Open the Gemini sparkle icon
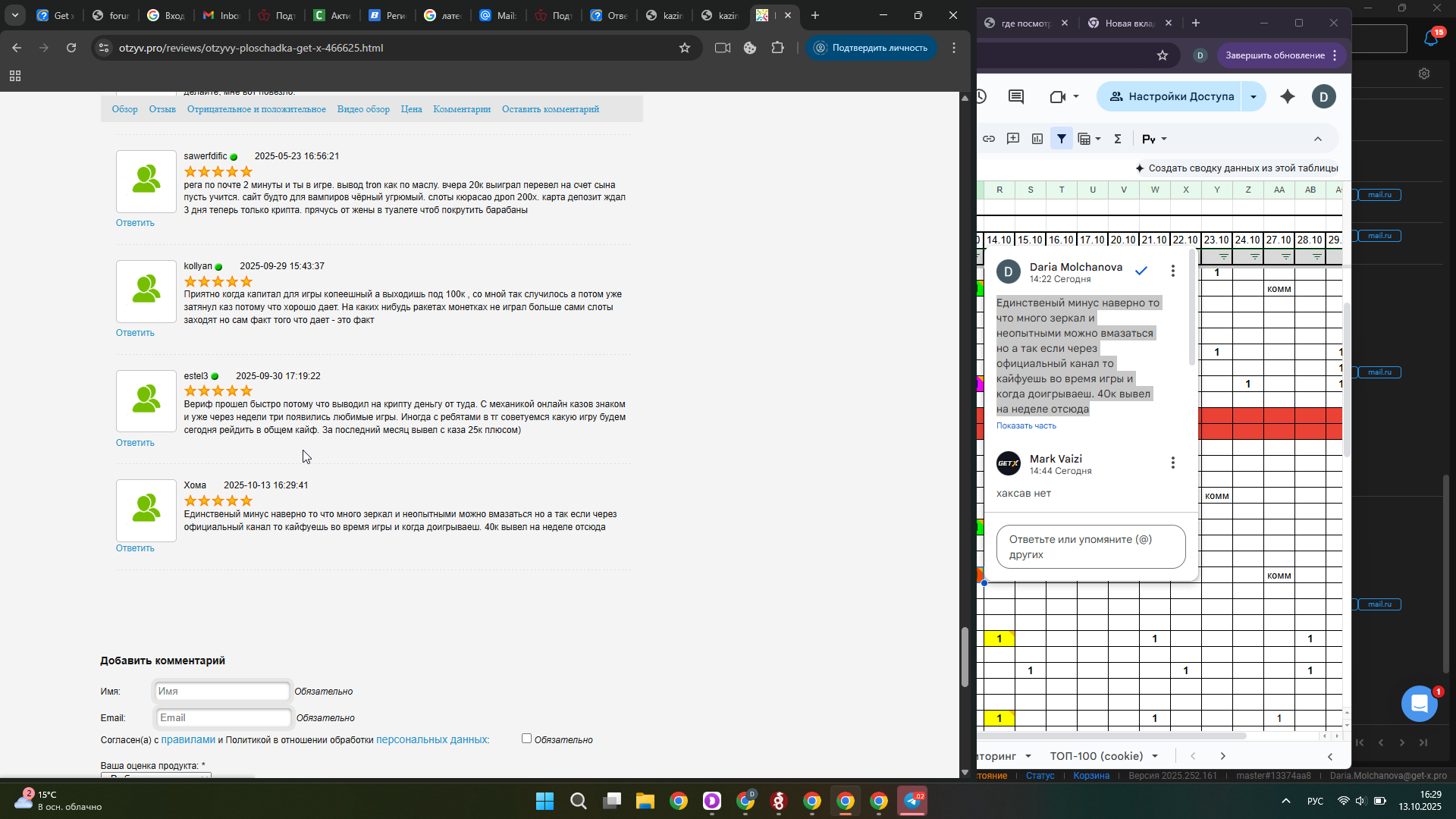This screenshot has width=1456, height=819. tap(1288, 96)
